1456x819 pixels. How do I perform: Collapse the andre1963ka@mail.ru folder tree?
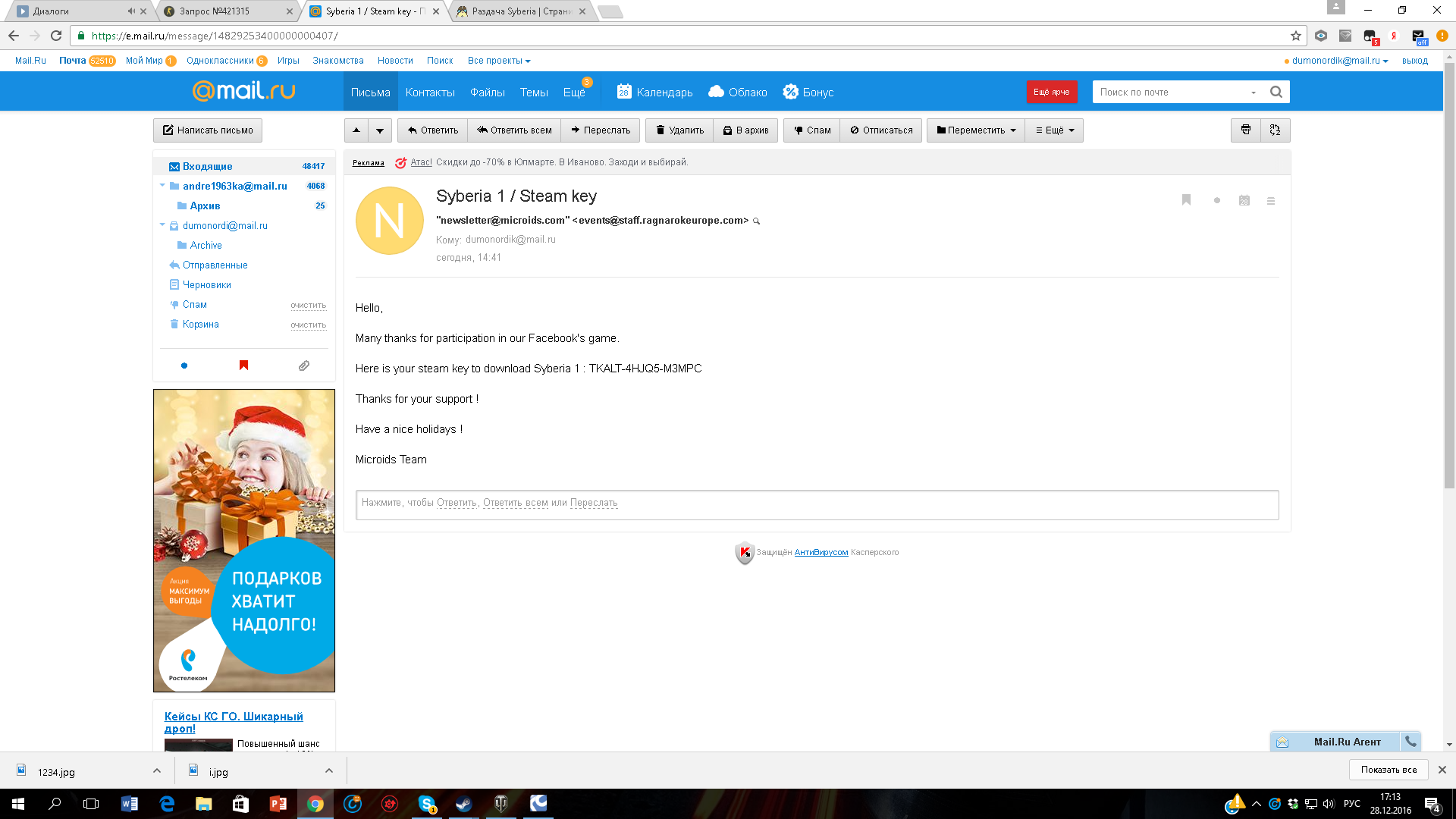coord(162,185)
